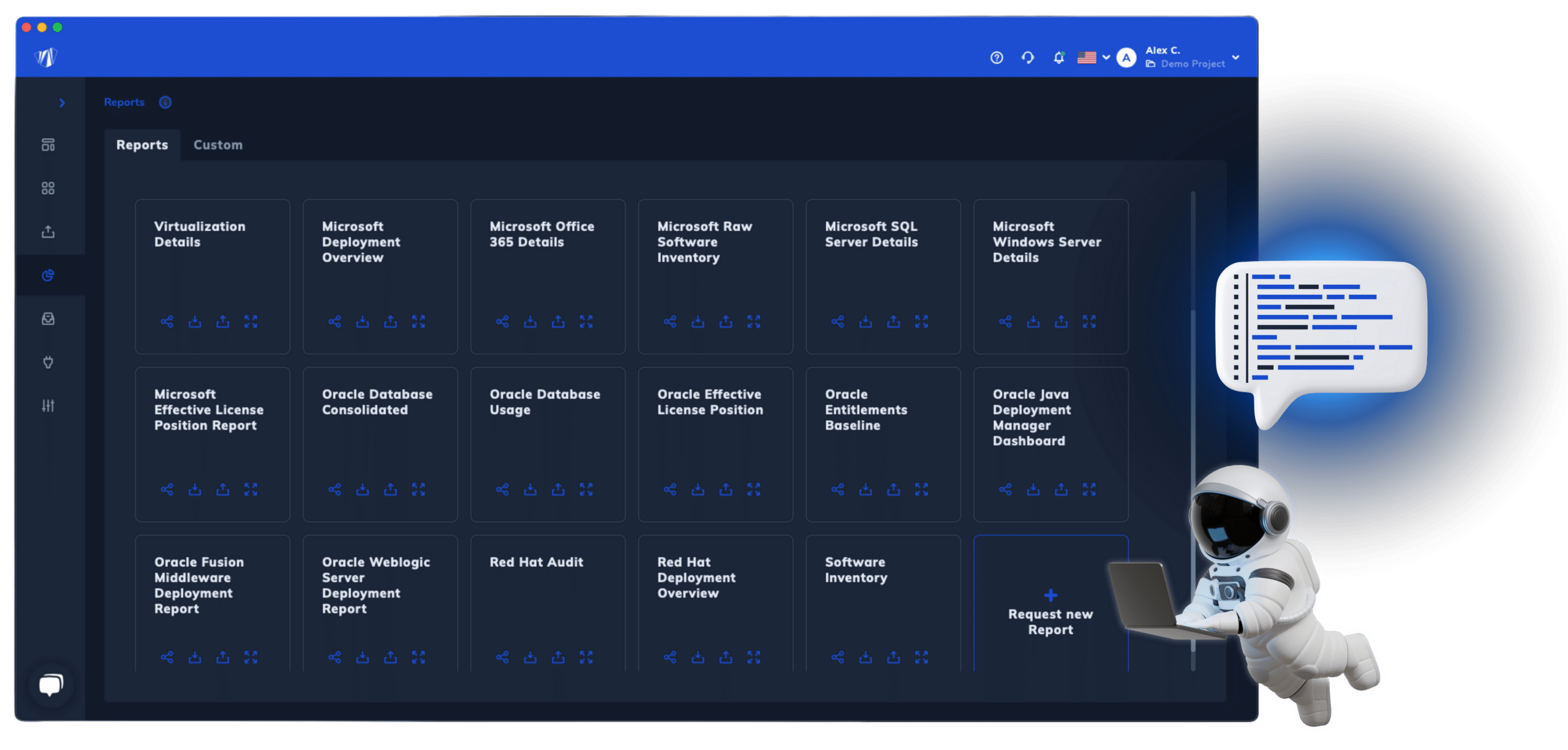Share Oracle Java Deployment Manager Dashboard
This screenshot has height=750, width=1568.
click(x=1005, y=490)
